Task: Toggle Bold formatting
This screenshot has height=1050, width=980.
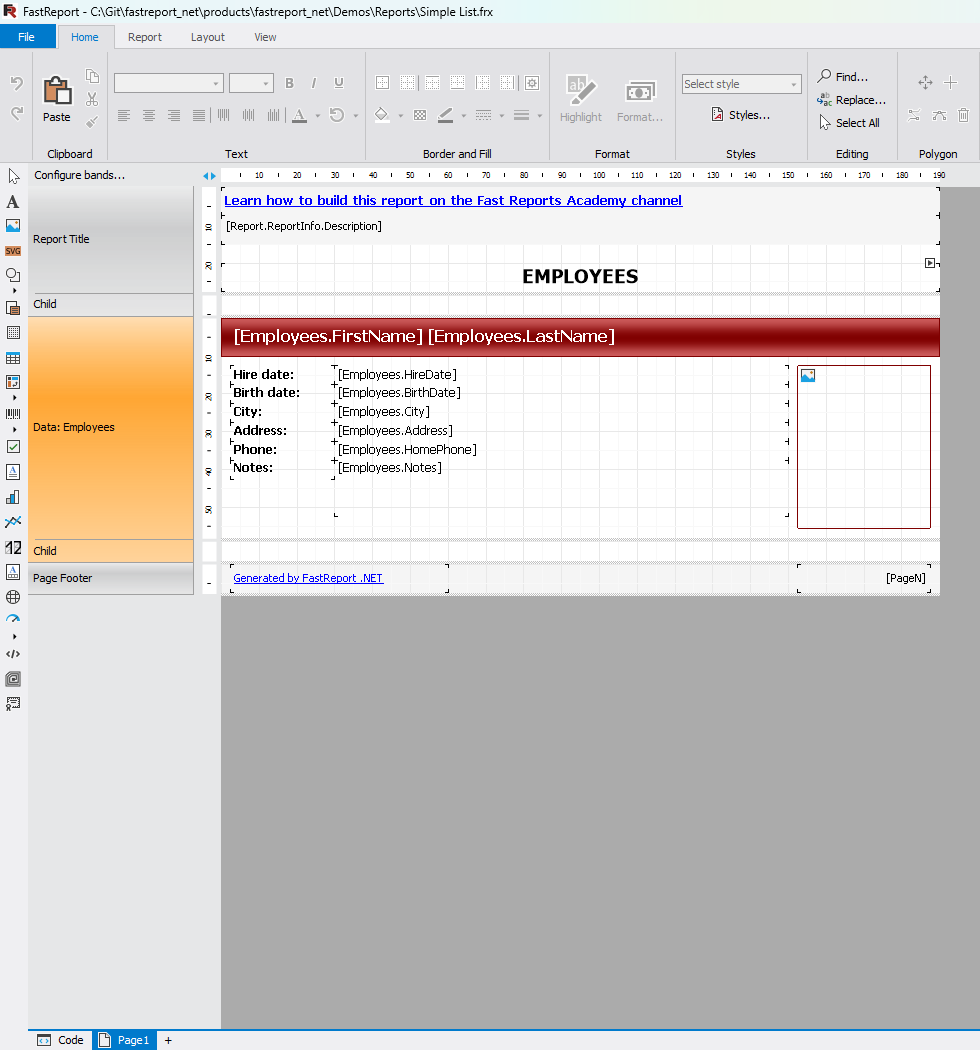Action: coord(289,83)
